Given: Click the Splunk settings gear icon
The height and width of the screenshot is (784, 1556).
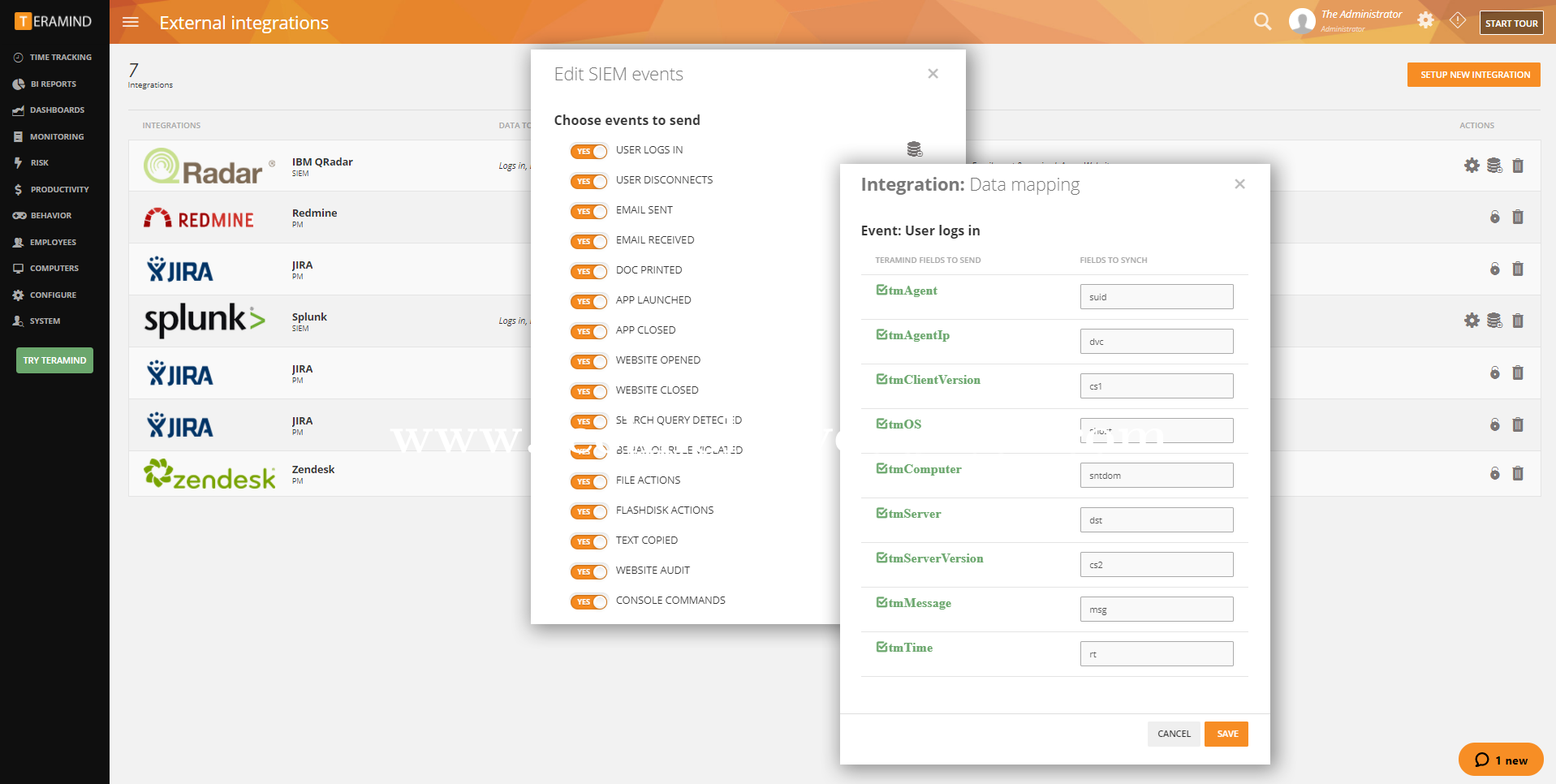Looking at the screenshot, I should click(x=1472, y=321).
